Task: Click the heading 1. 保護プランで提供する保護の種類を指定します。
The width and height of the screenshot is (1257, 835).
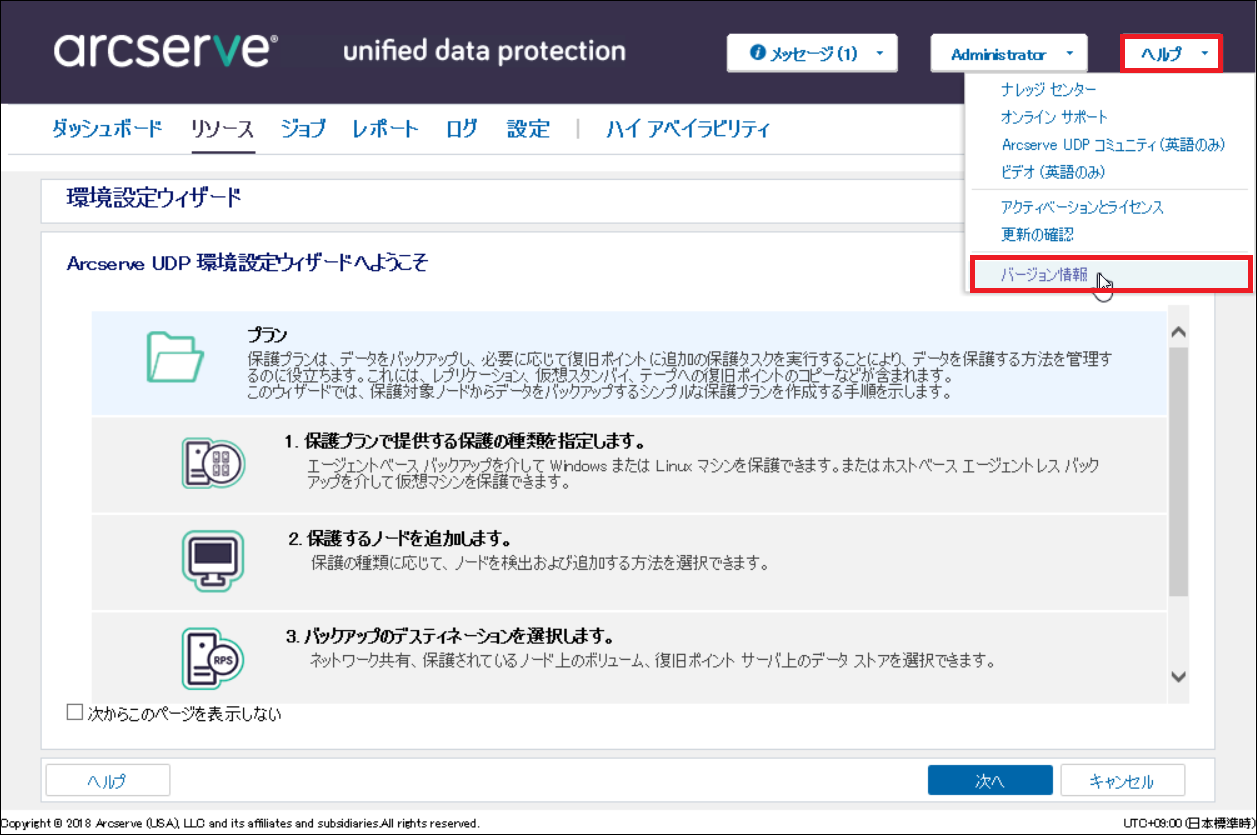Action: (x=464, y=441)
